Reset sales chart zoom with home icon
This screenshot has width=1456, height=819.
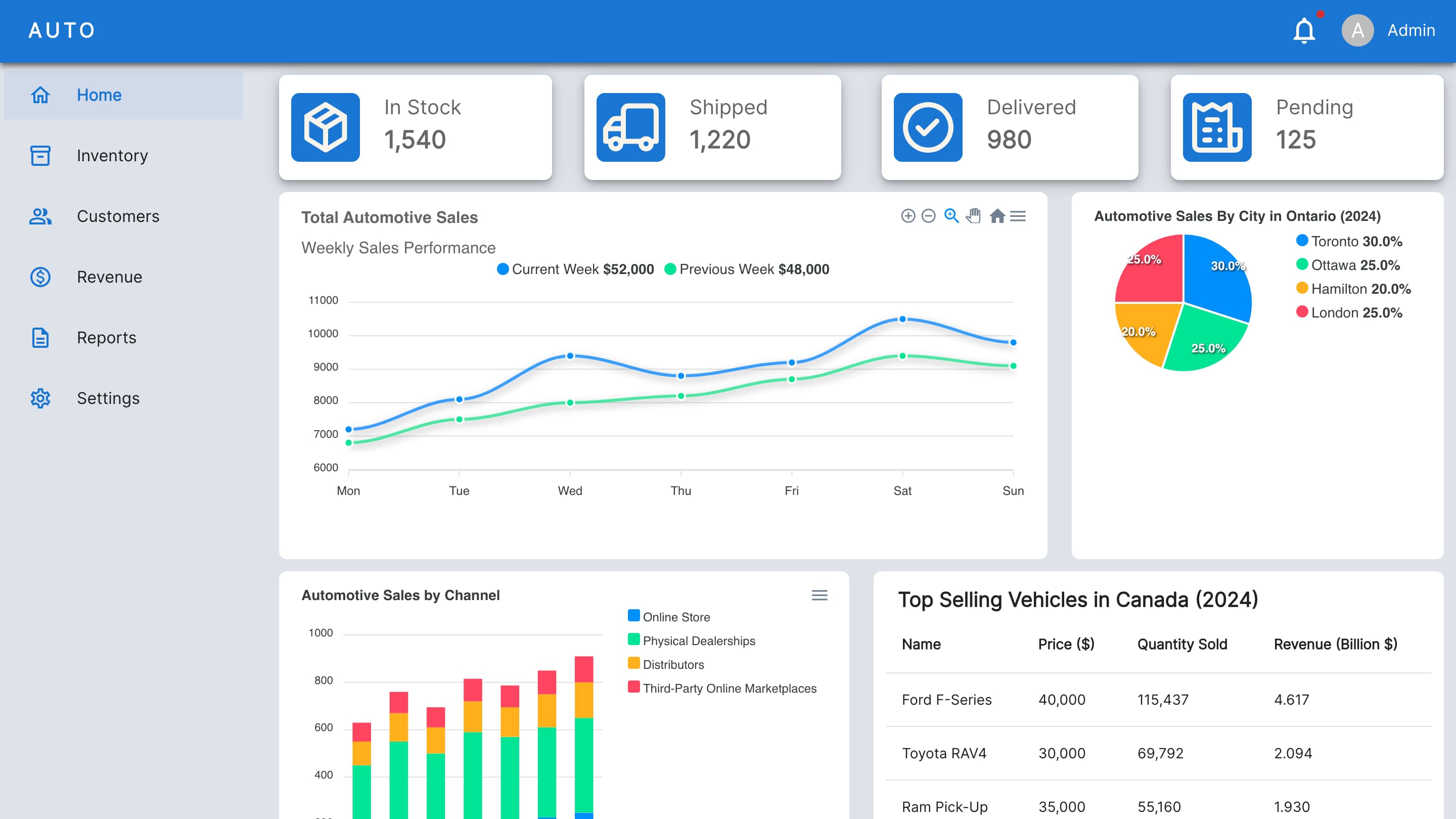pyautogui.click(x=997, y=216)
